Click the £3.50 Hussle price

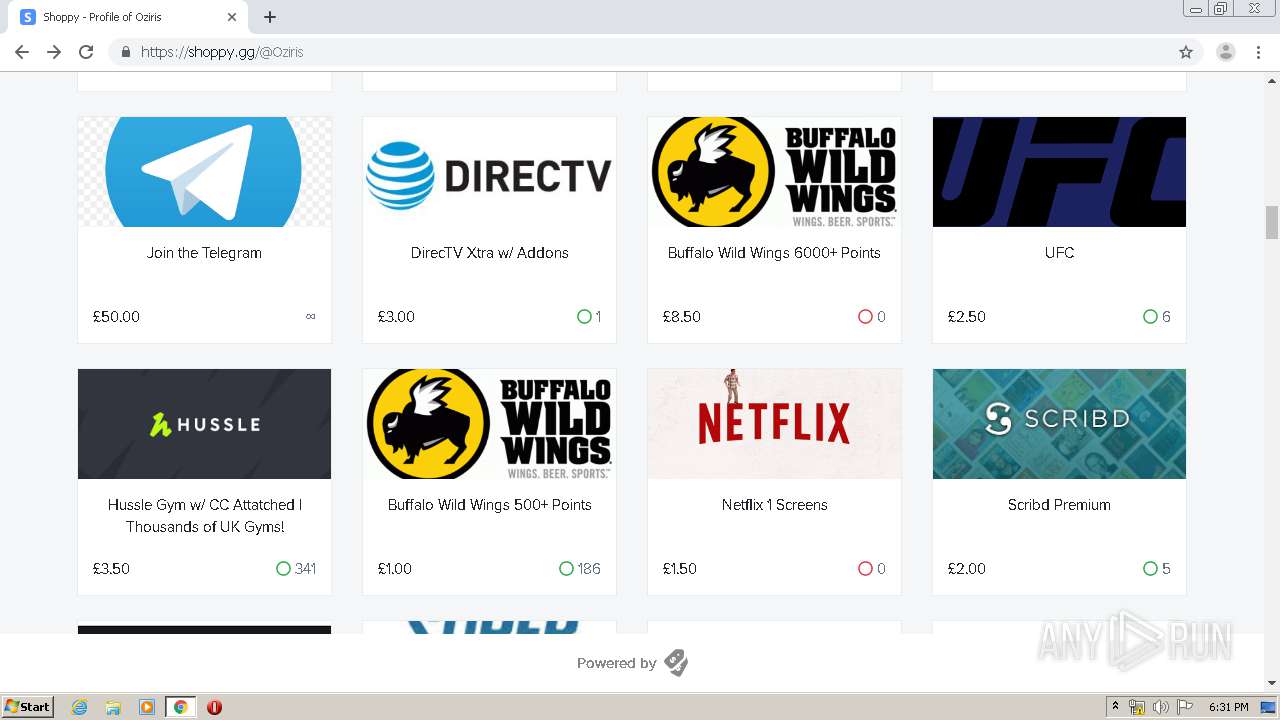pos(111,569)
